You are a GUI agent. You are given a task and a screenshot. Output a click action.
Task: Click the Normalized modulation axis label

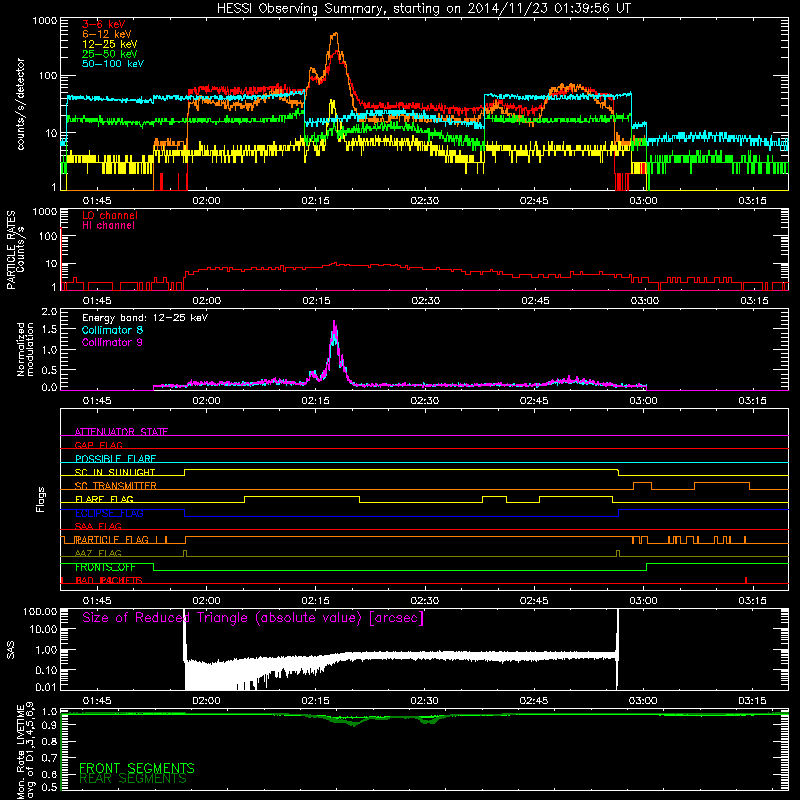(x=25, y=349)
